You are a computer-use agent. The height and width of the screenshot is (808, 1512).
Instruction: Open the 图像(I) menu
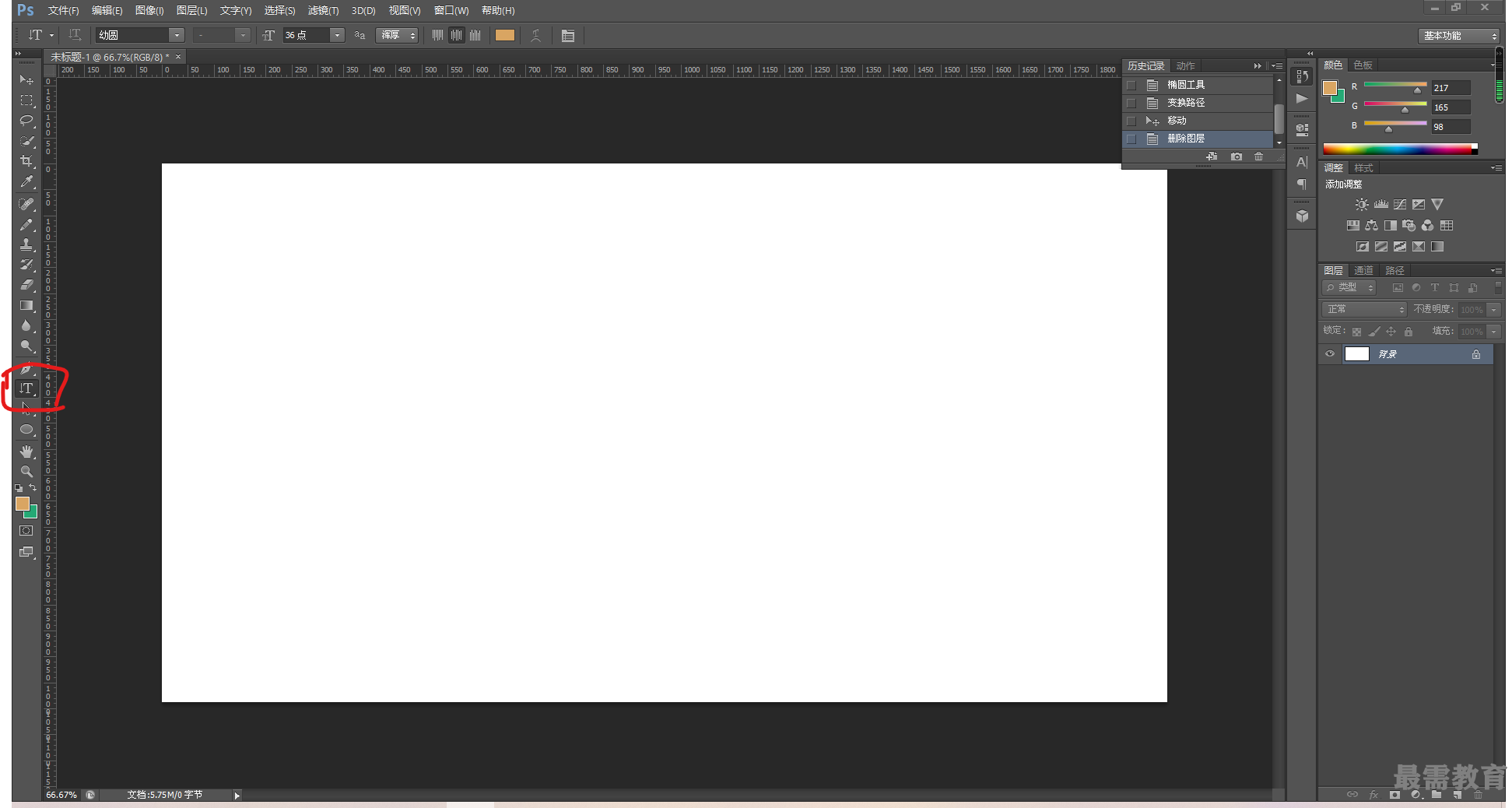pyautogui.click(x=149, y=10)
